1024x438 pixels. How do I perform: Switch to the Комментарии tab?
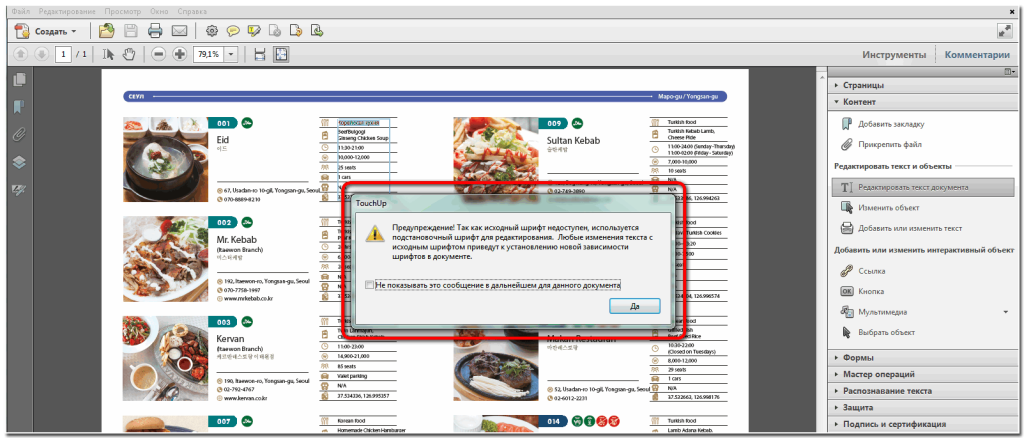(977, 54)
